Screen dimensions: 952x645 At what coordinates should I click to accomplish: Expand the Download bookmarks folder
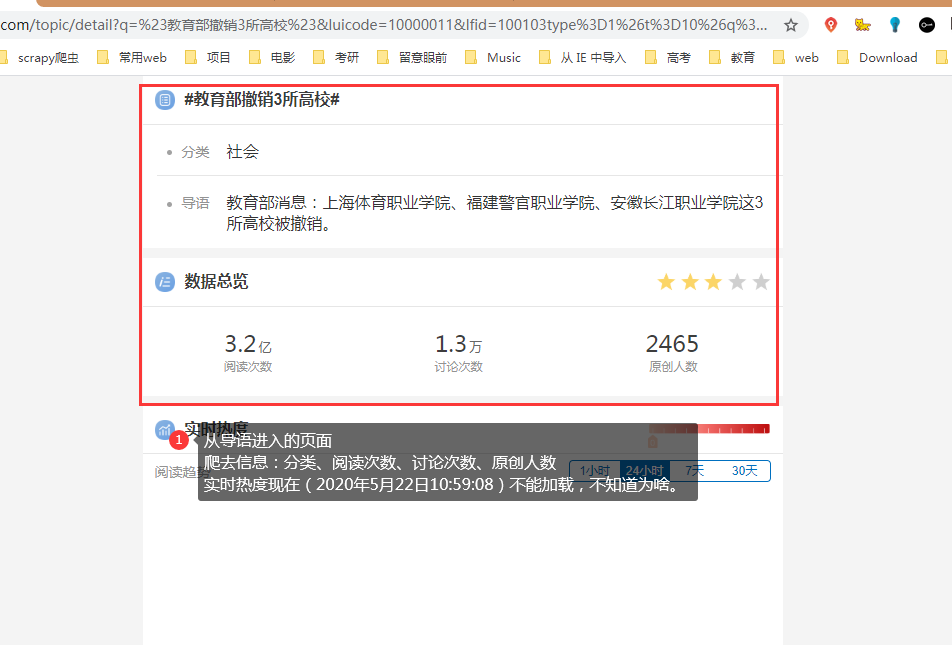(884, 57)
